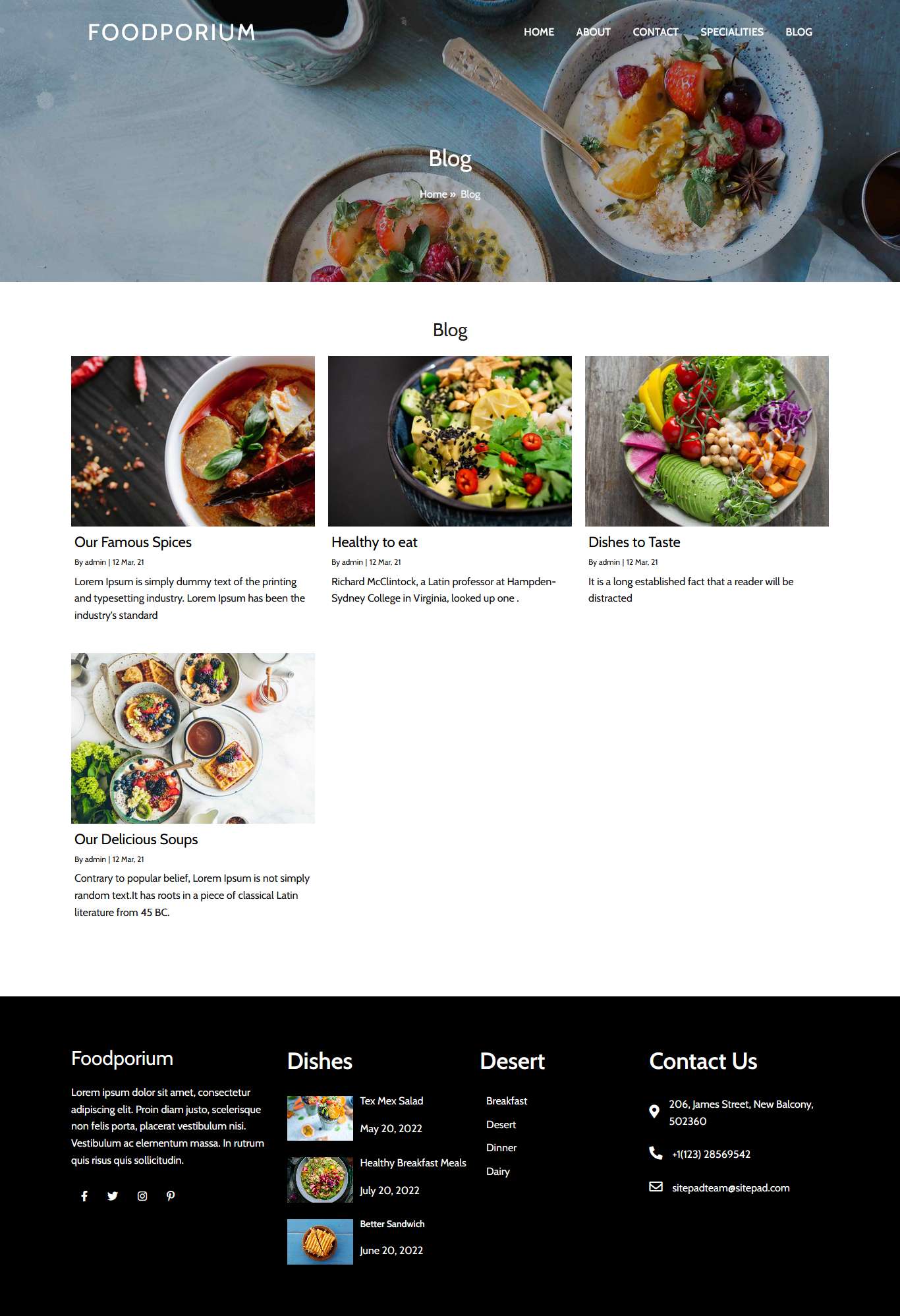Go to the CONTACT nav link
900x1316 pixels.
pos(656,32)
